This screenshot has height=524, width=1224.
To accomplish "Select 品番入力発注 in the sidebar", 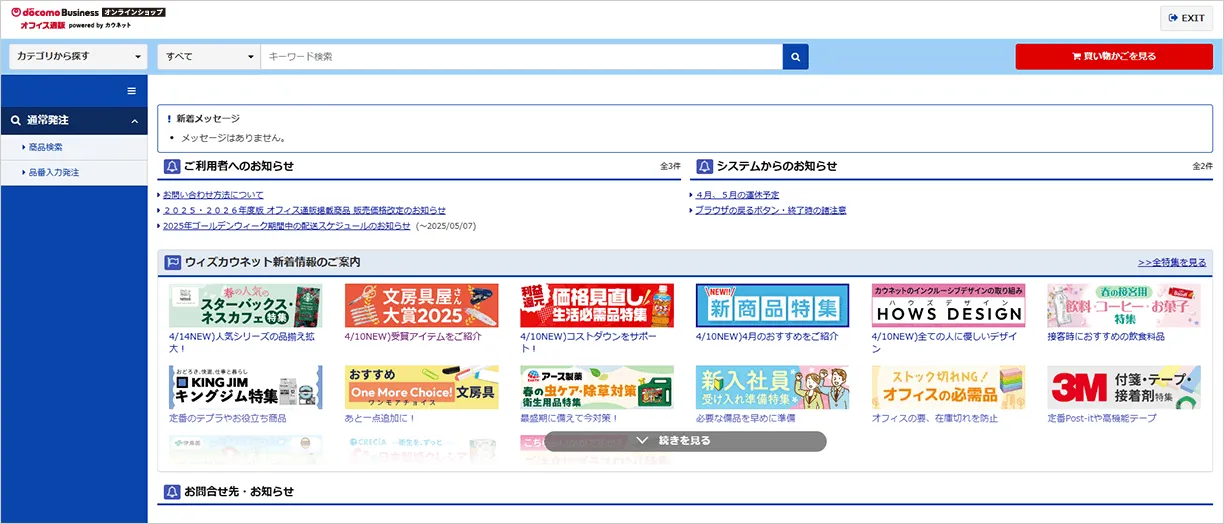I will coord(54,173).
